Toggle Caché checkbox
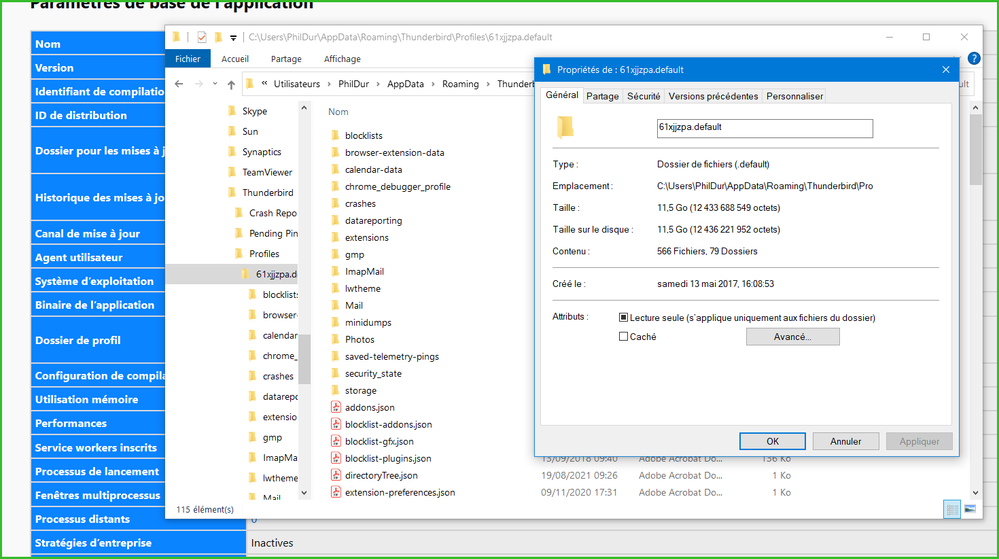 pos(623,337)
